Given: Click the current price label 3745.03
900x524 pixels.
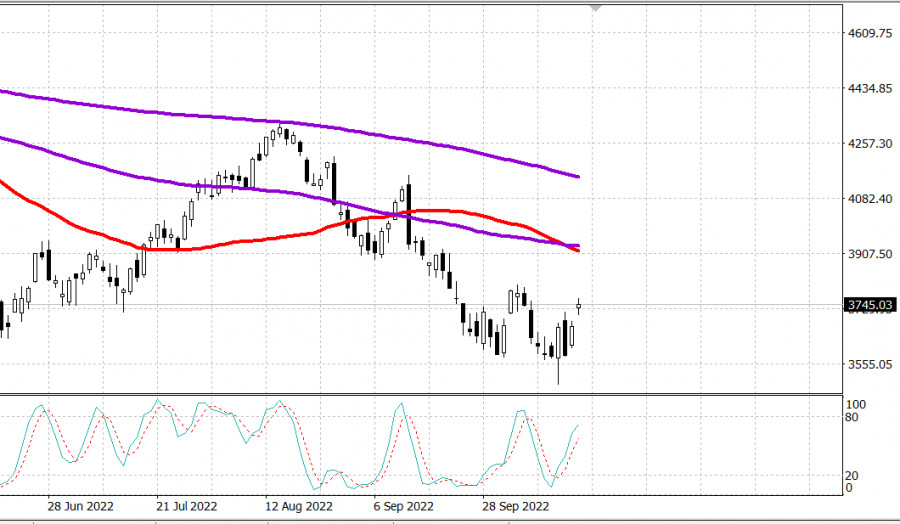Looking at the screenshot, I should click(870, 305).
